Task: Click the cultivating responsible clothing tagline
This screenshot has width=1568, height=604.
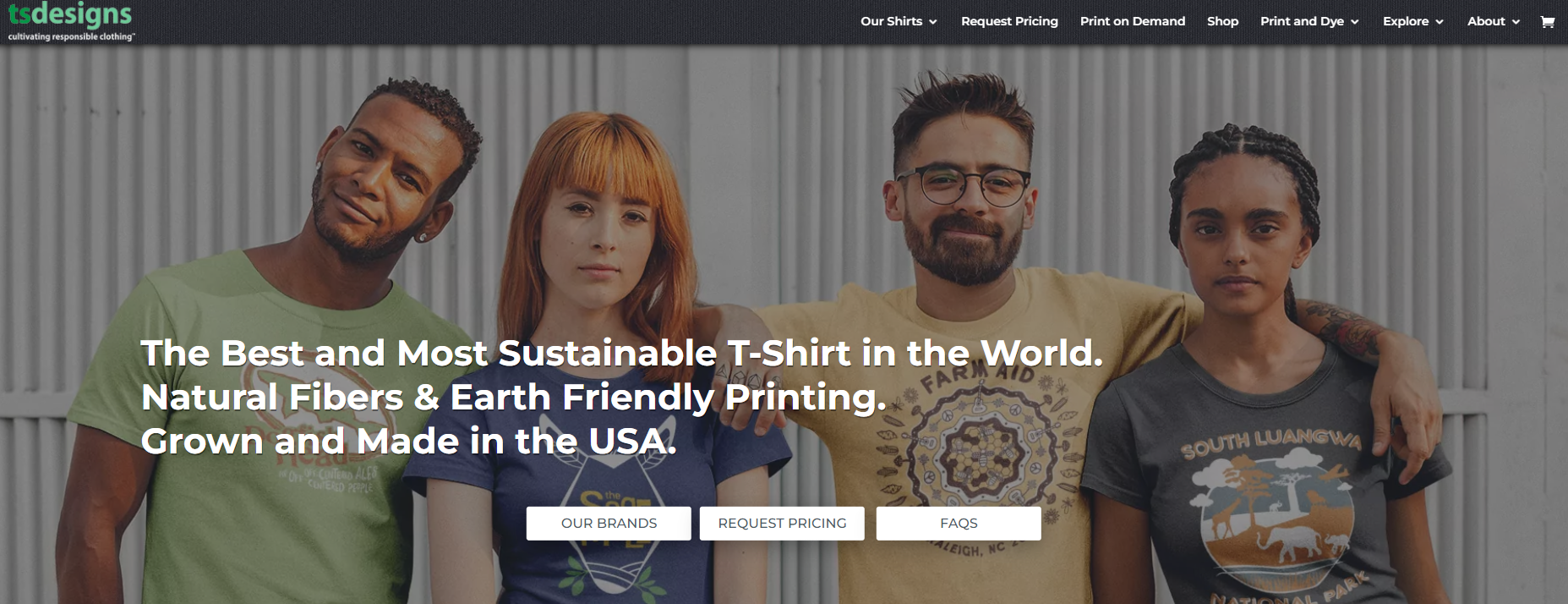Action: coord(71,36)
